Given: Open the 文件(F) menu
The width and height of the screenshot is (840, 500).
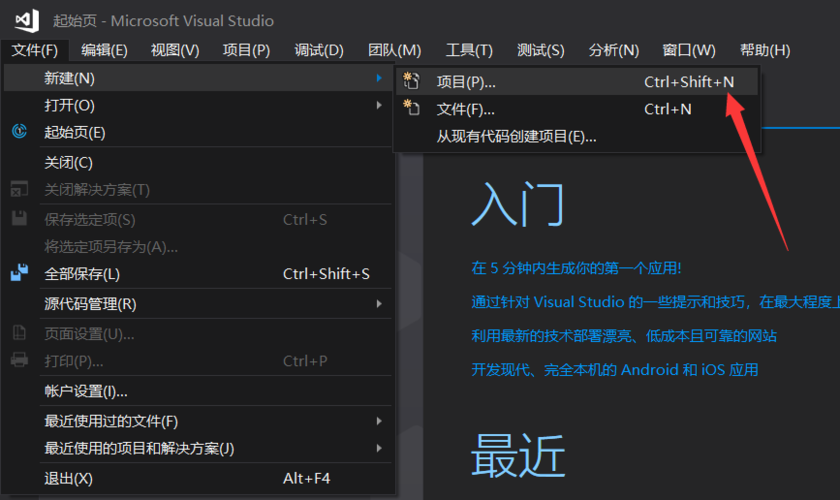Looking at the screenshot, I should point(35,50).
